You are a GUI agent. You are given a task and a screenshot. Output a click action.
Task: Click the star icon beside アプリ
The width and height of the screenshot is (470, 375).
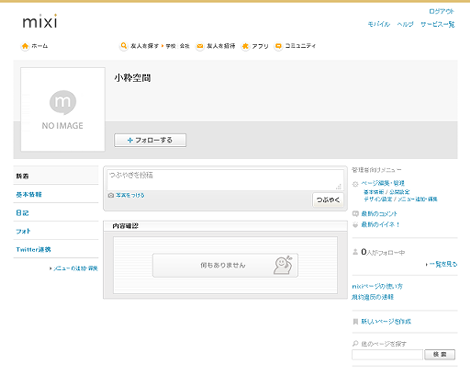[x=245, y=46]
